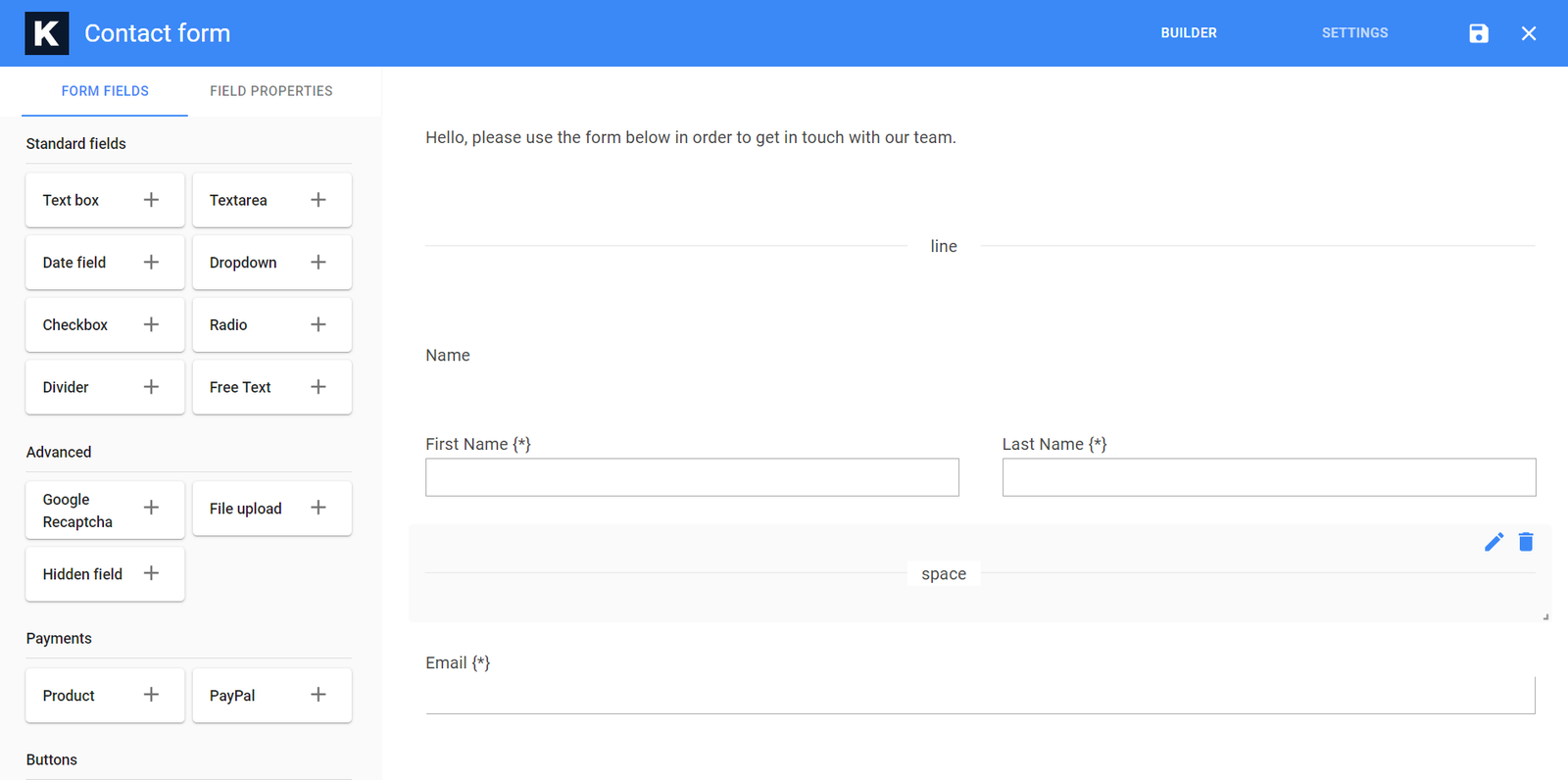Delete the space divider using trash icon
1568x780 pixels.
pyautogui.click(x=1526, y=542)
